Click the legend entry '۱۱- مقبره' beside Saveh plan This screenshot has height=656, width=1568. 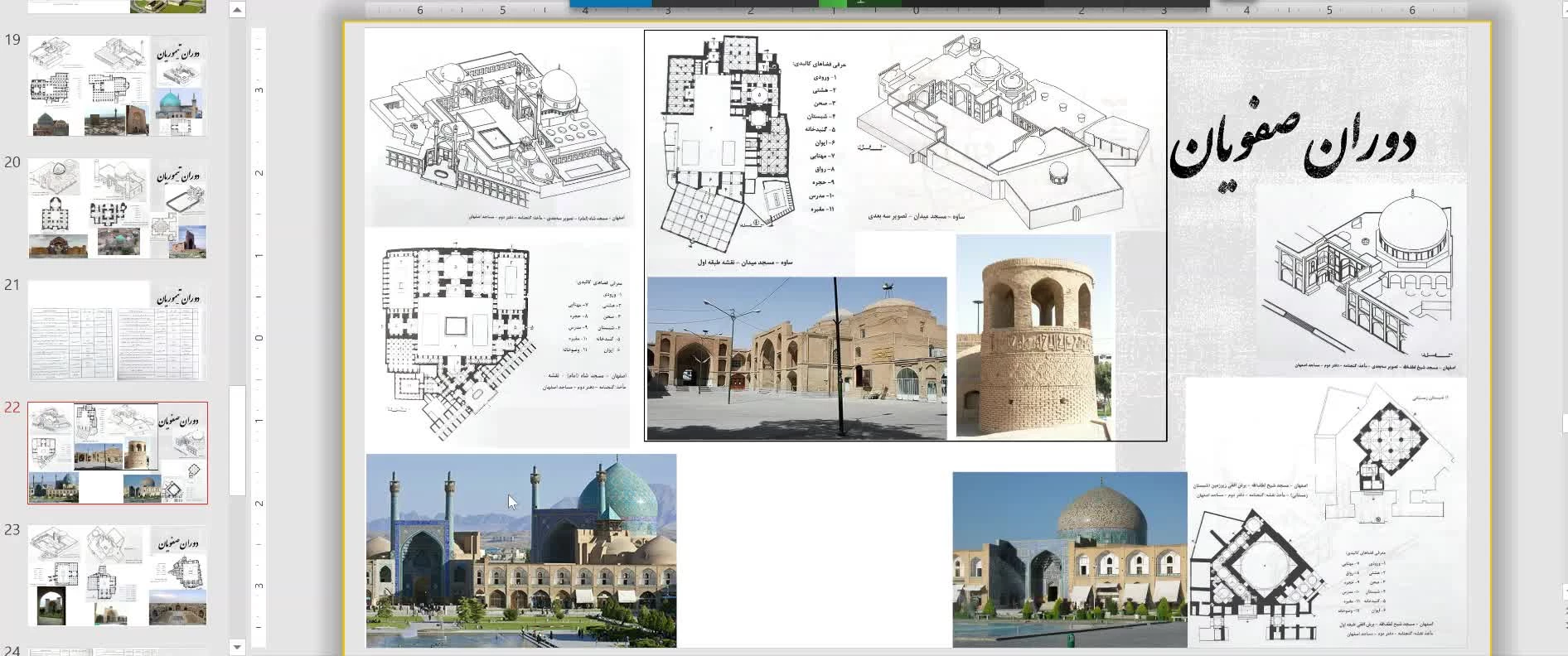(821, 209)
